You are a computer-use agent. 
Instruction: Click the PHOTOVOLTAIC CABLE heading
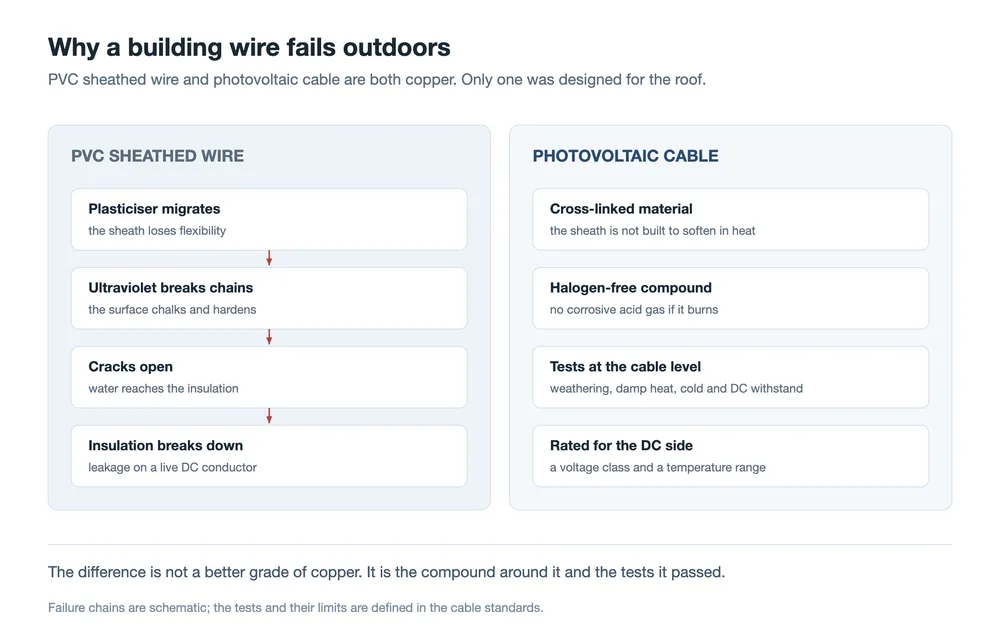(x=626, y=156)
